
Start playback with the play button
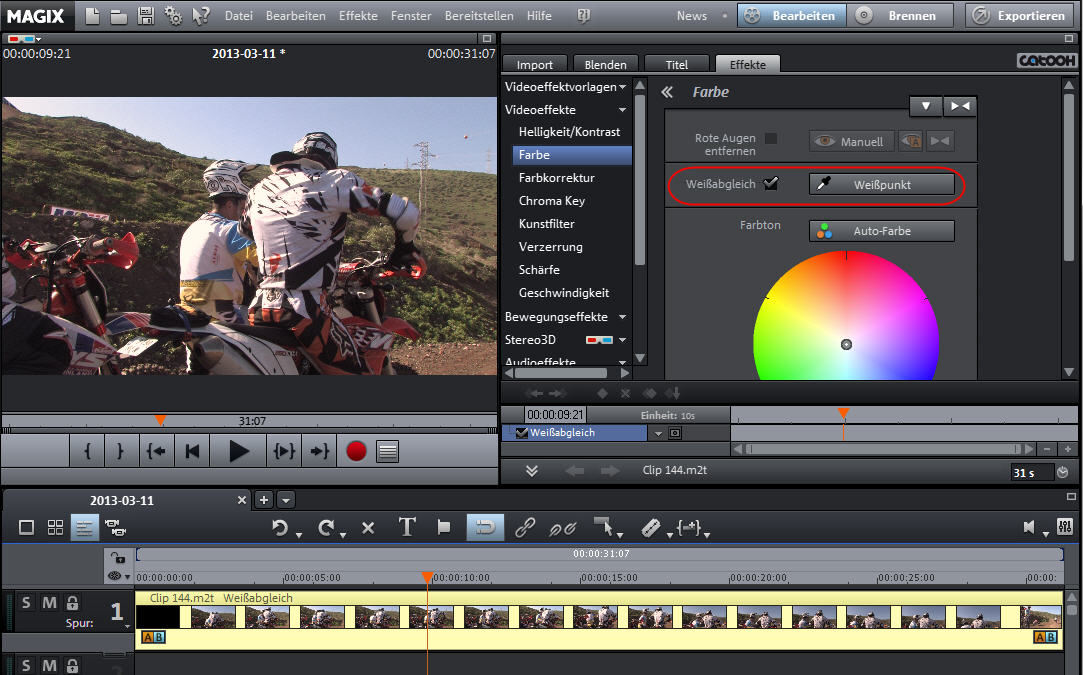point(238,451)
